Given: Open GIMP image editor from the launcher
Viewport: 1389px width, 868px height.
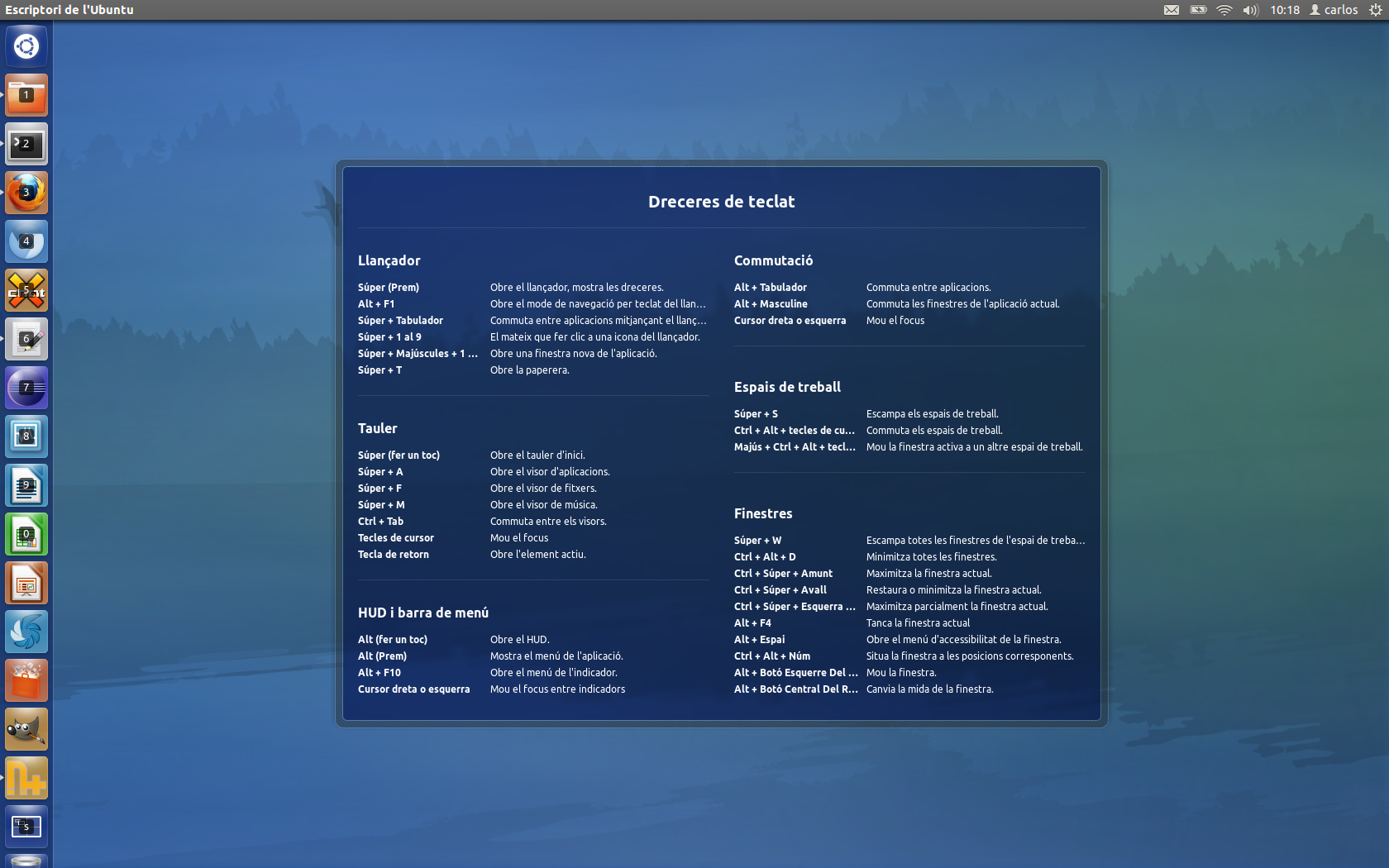Looking at the screenshot, I should (x=26, y=728).
